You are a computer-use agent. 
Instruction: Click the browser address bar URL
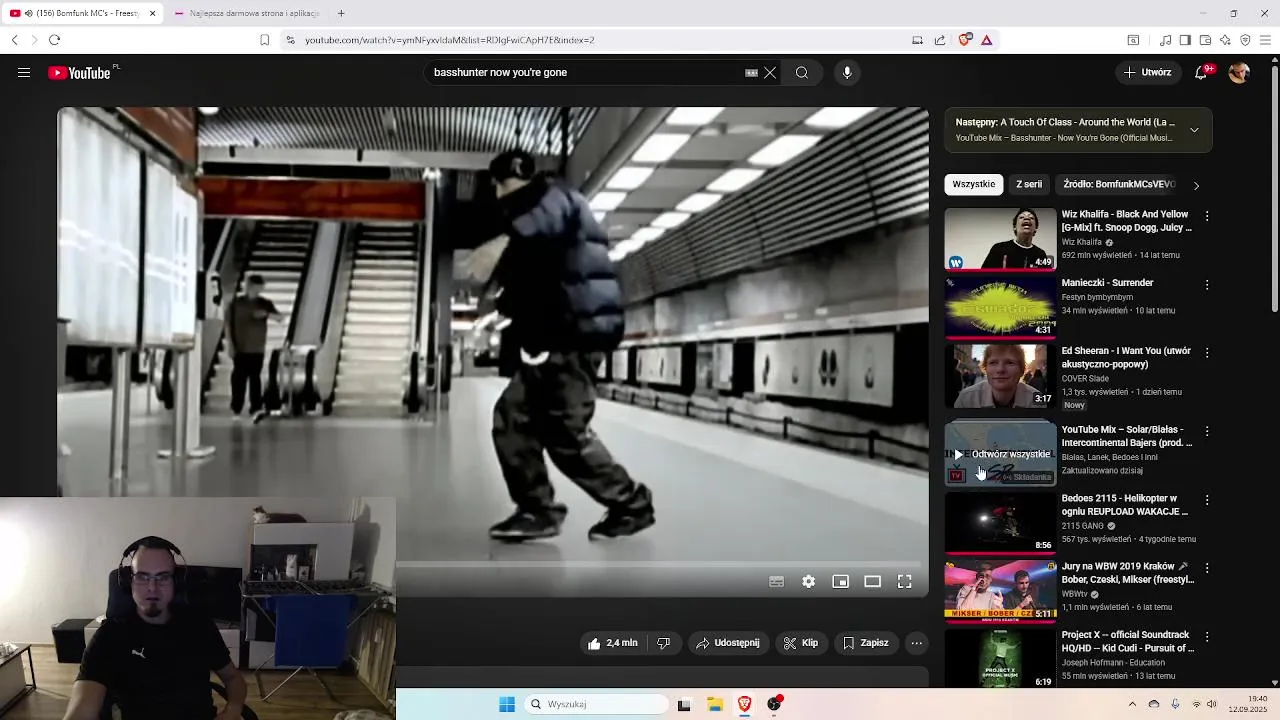(449, 40)
